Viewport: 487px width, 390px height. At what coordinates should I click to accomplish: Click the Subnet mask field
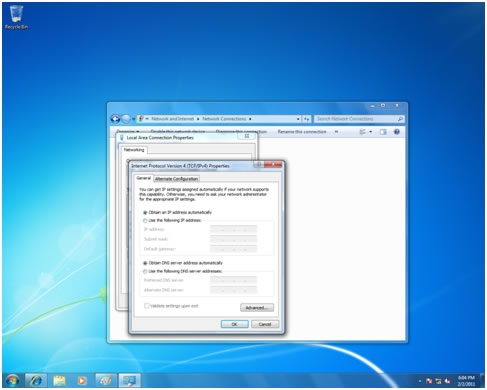coord(233,239)
